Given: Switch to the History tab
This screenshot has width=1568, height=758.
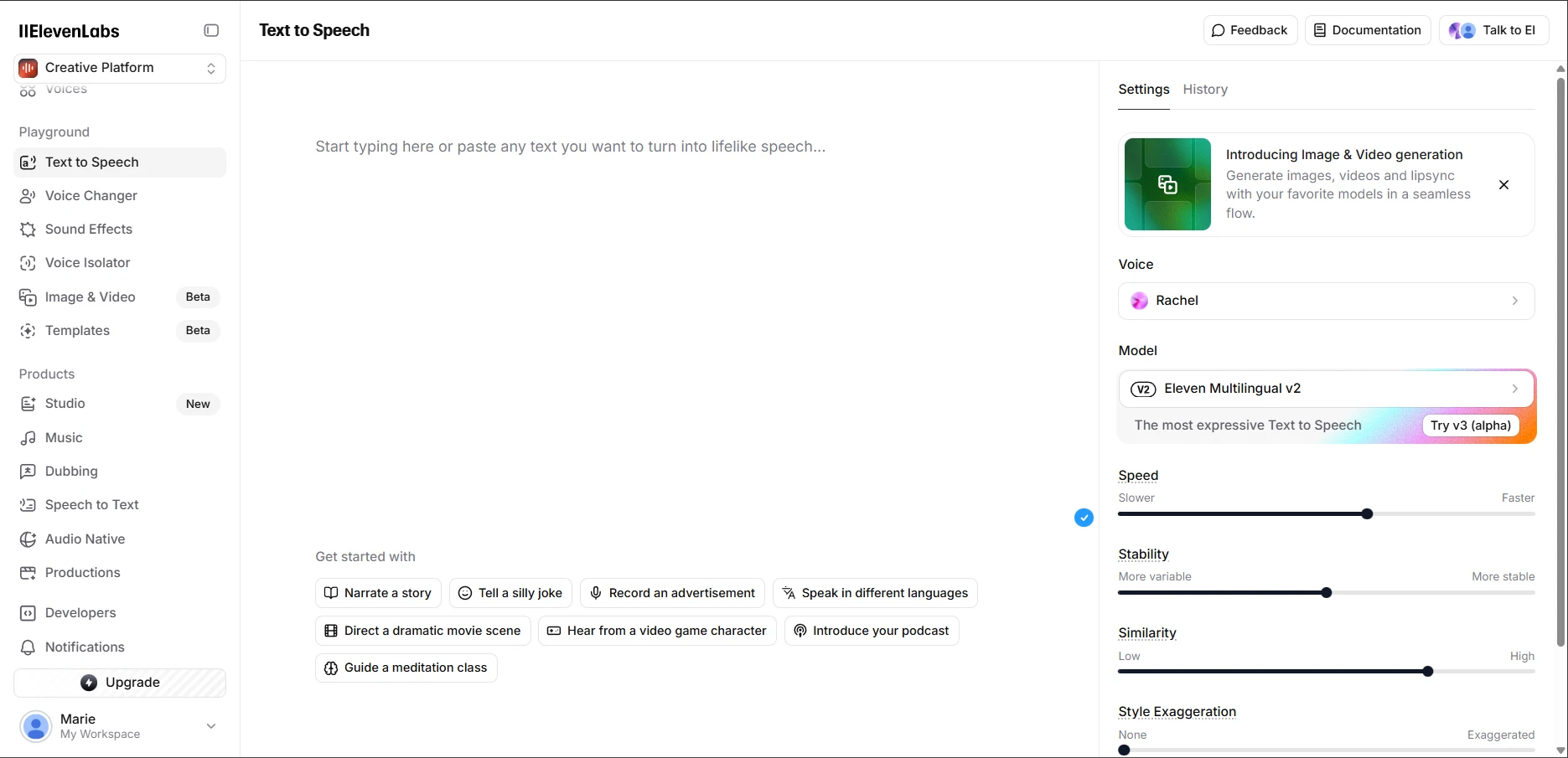Looking at the screenshot, I should coord(1205,90).
